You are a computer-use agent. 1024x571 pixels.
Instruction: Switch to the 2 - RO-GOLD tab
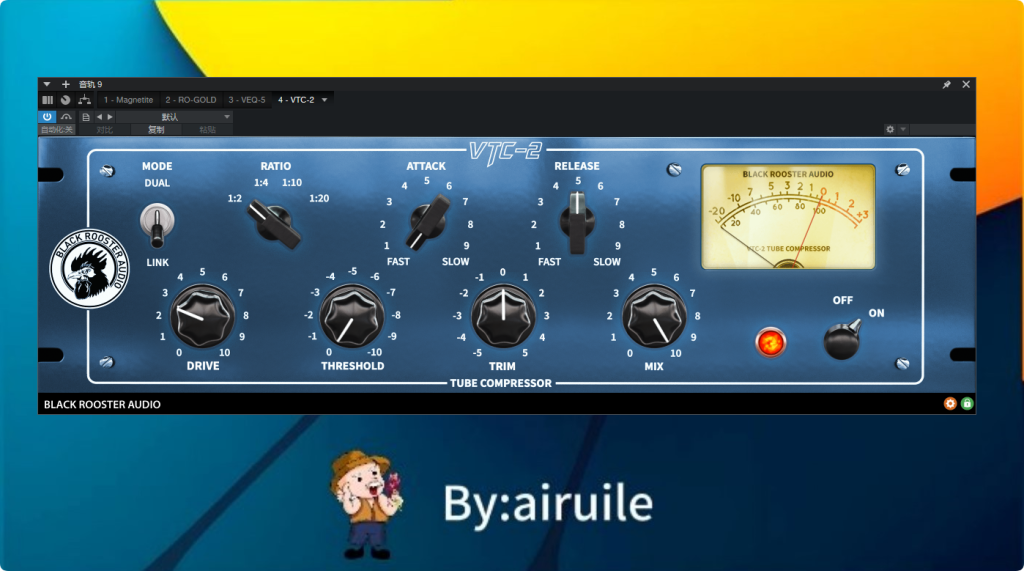[190, 100]
